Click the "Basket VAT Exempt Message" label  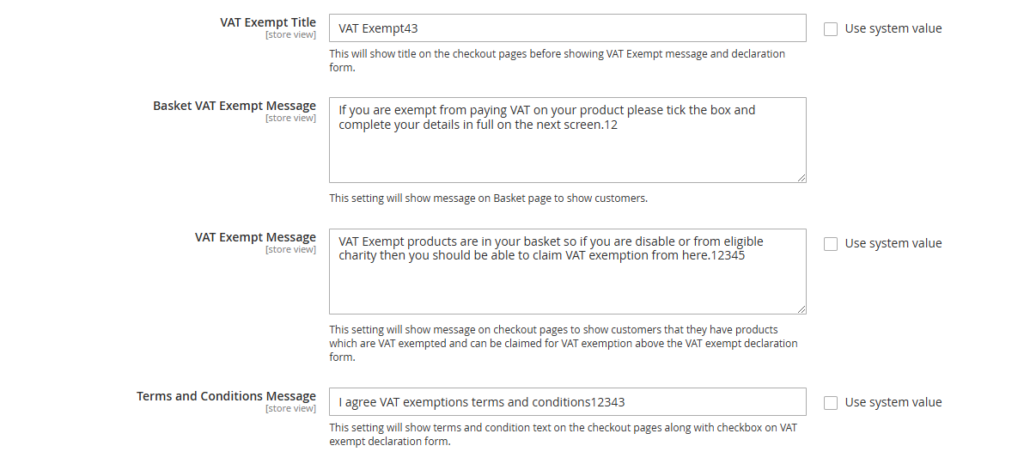click(234, 105)
